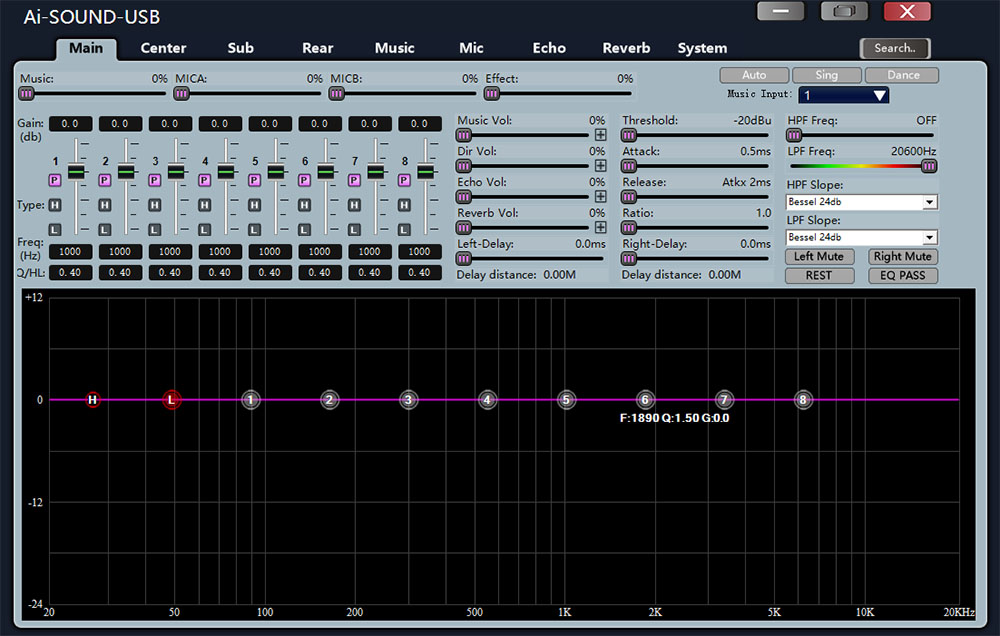Select EQ band node 5 on graph
The width and height of the screenshot is (1000, 636).
point(566,400)
